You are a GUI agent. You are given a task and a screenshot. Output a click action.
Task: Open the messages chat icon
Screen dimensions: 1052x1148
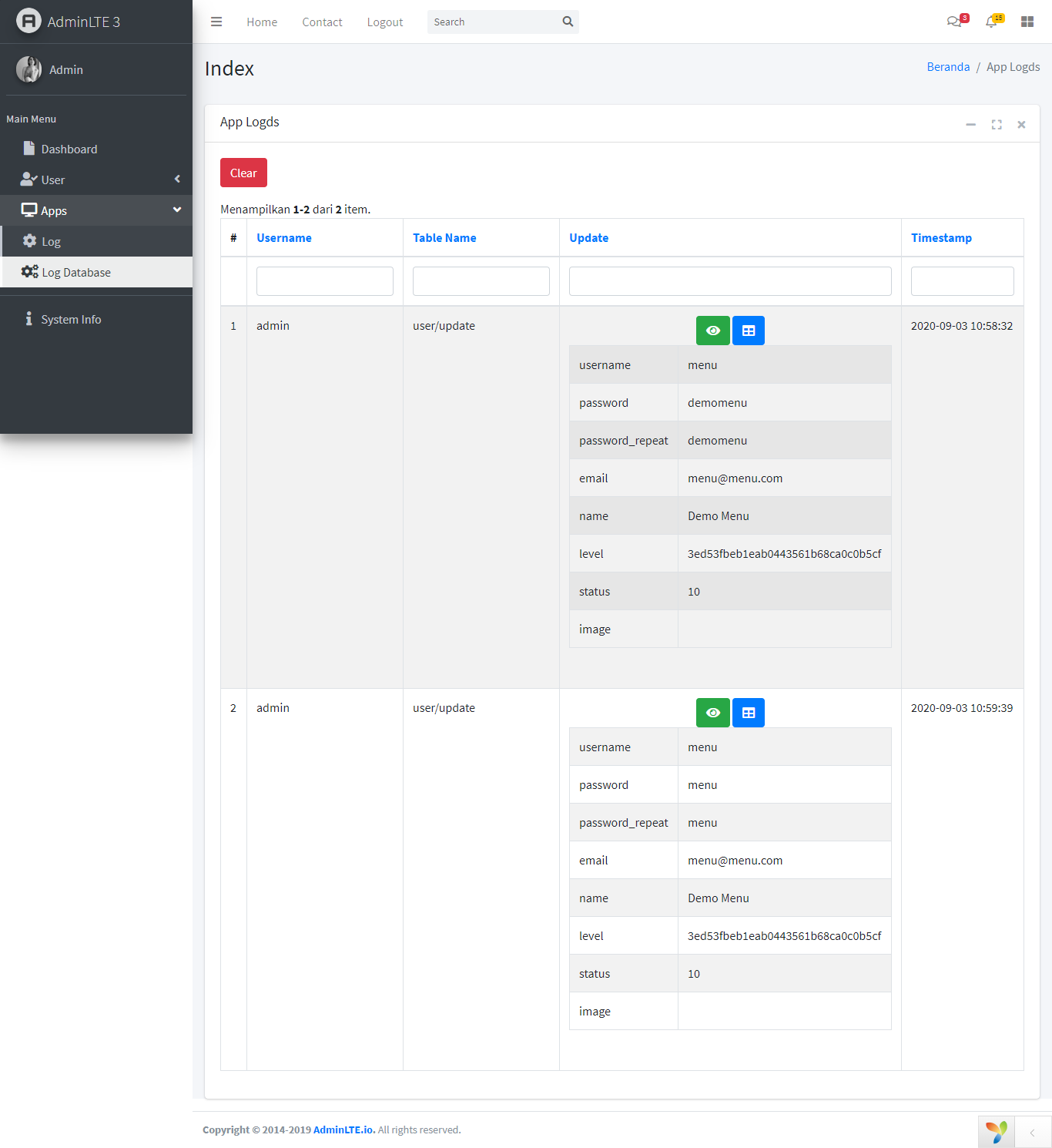tap(954, 22)
